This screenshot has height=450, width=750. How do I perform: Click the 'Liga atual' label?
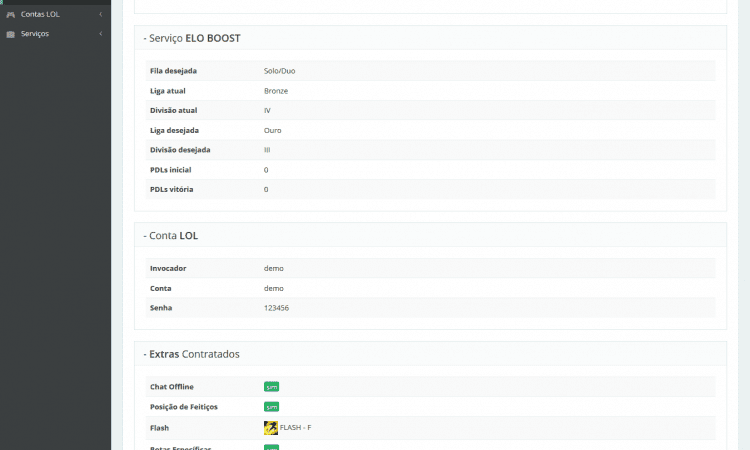(x=167, y=91)
